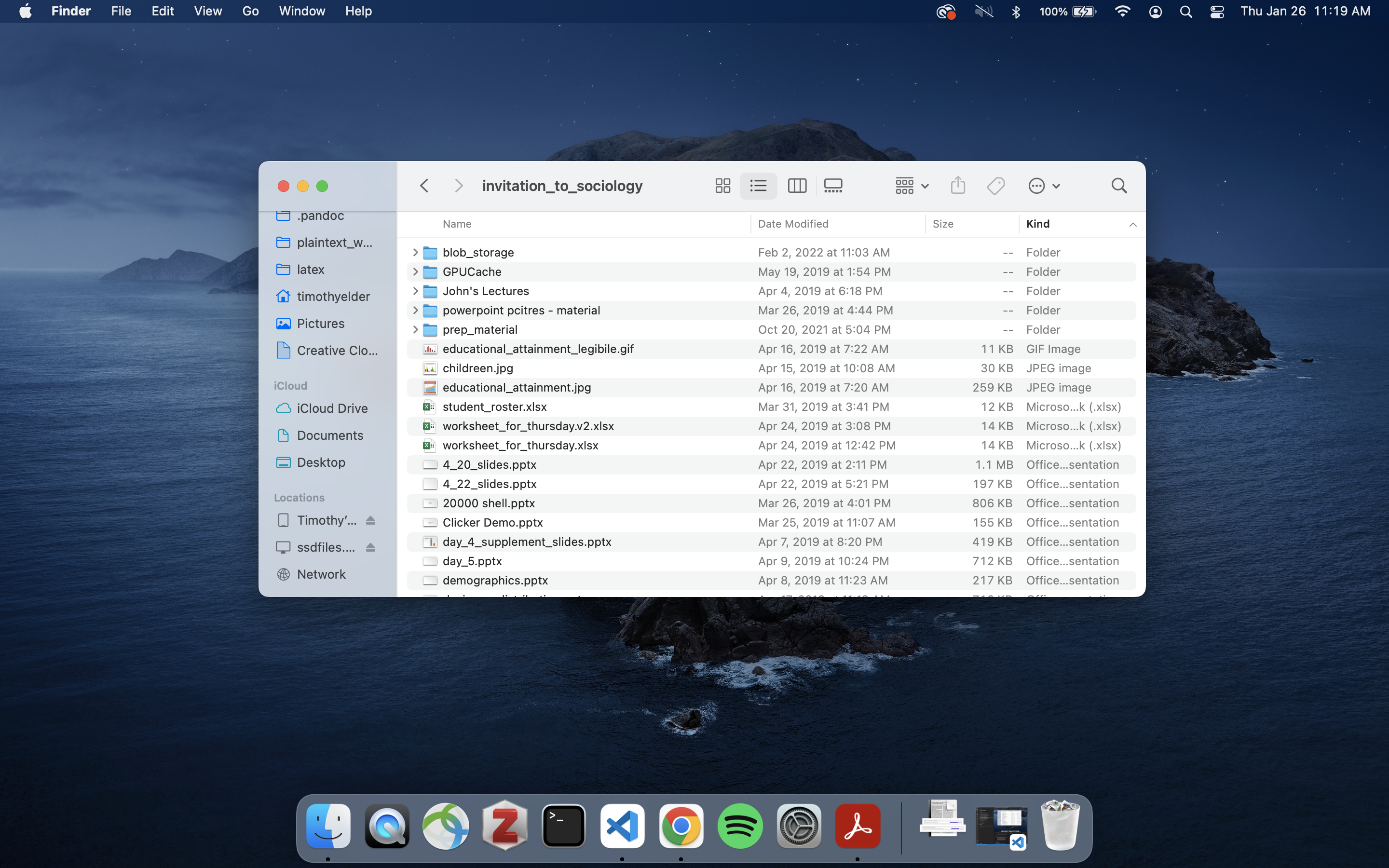Open Terminal from the Dock

click(564, 826)
